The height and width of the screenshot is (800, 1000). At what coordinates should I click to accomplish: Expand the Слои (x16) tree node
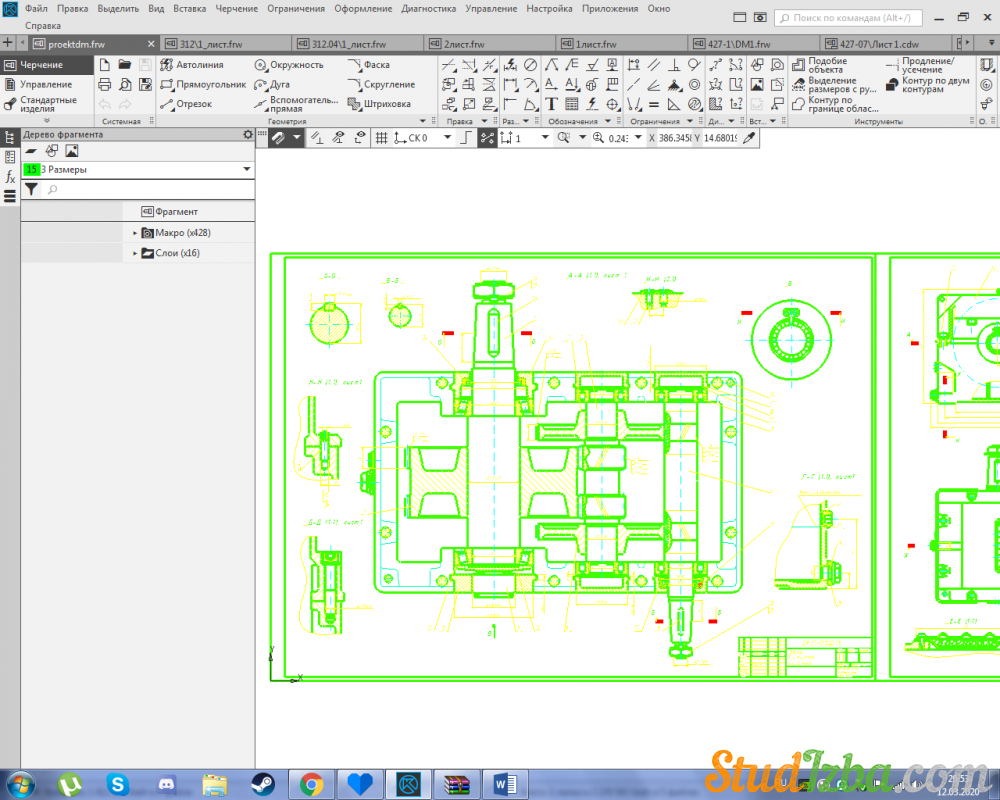pyautogui.click(x=135, y=253)
